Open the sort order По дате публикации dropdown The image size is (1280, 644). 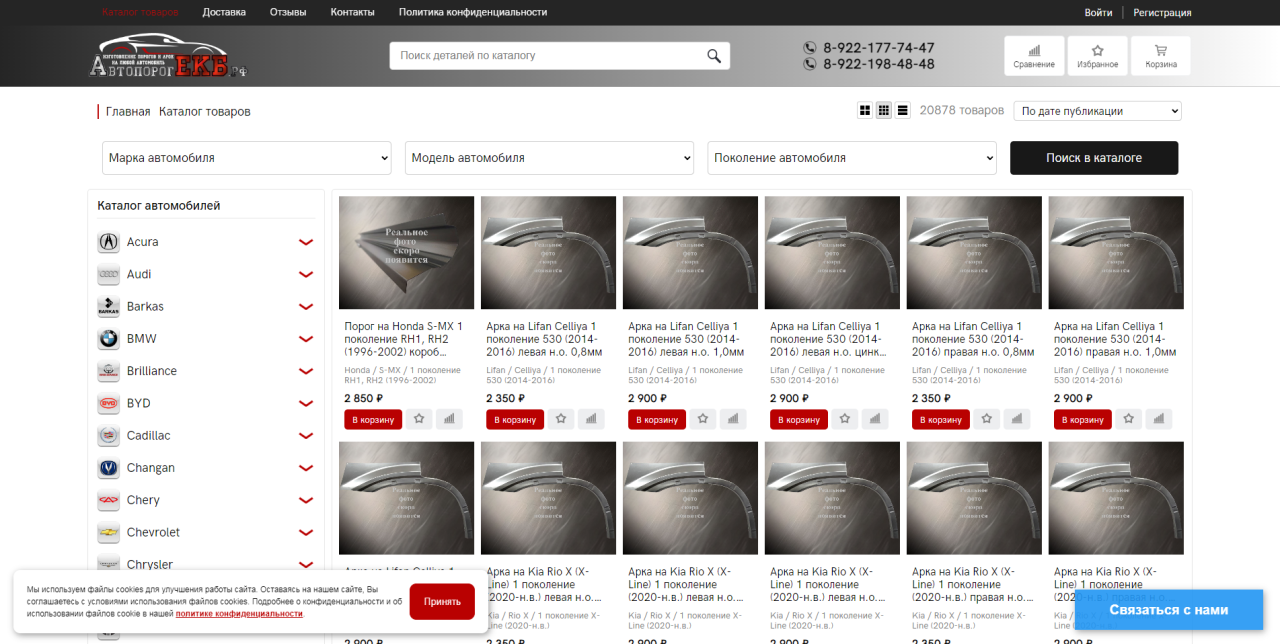coord(1097,111)
